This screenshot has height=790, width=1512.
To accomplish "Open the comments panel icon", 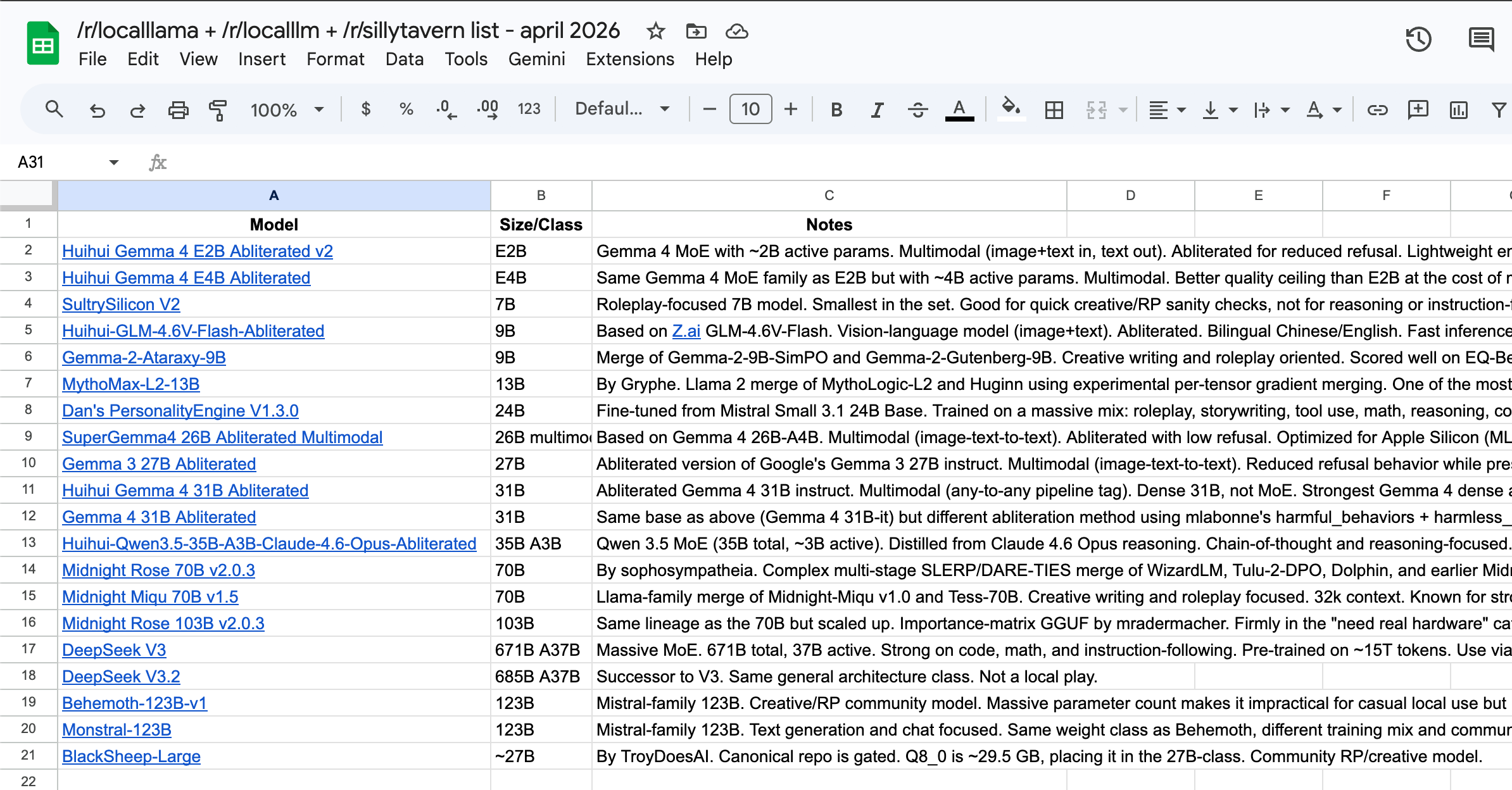I will point(1480,39).
